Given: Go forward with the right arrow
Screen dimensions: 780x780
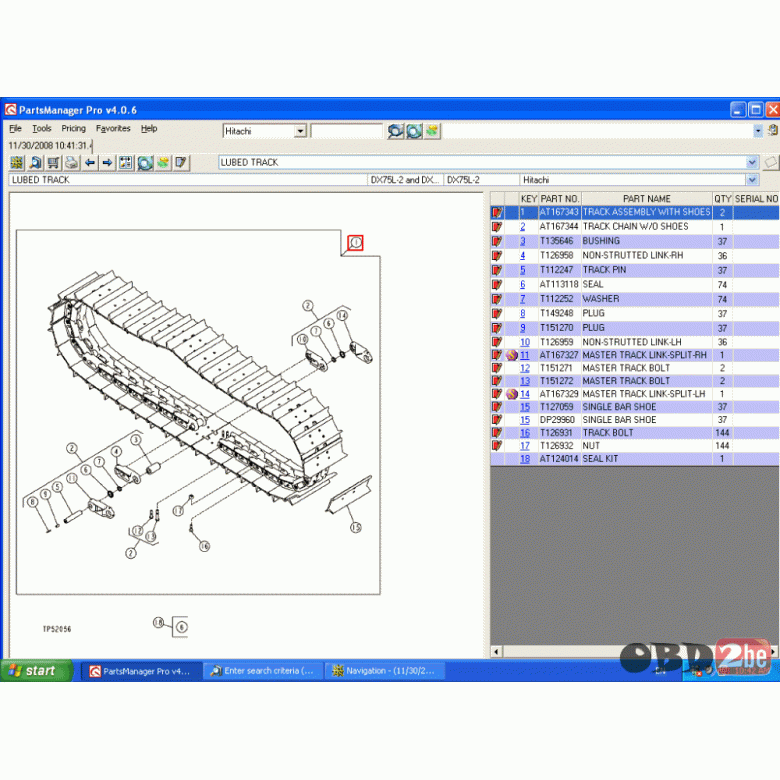Looking at the screenshot, I should (107, 163).
